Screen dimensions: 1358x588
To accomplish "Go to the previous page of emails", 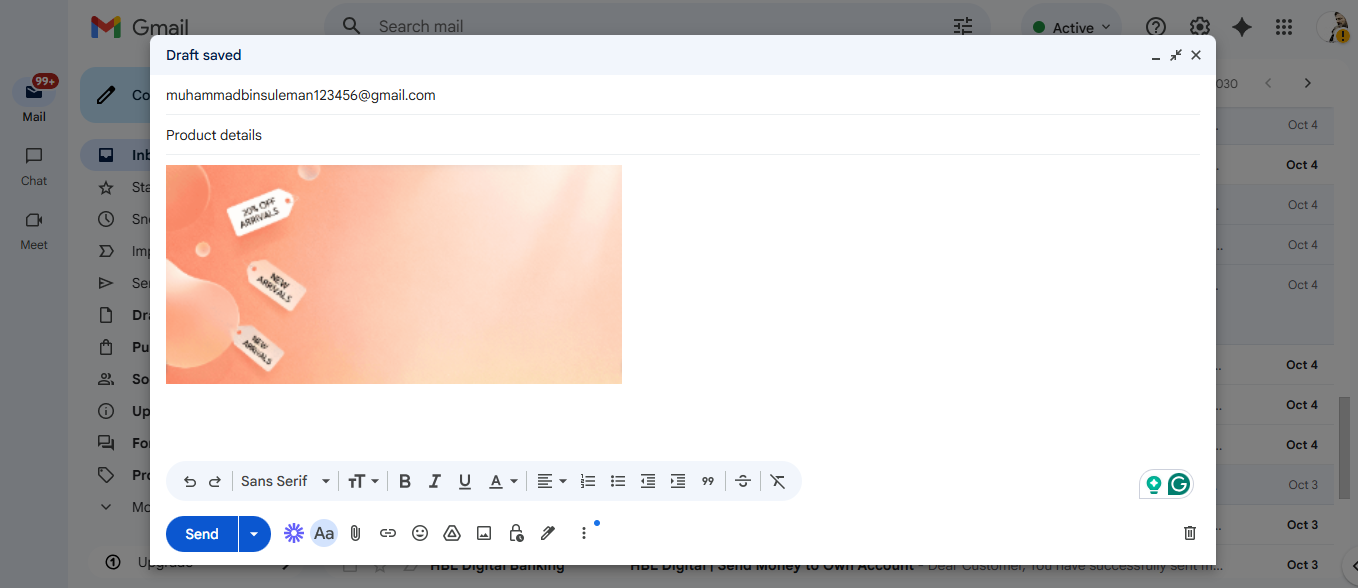I will 1268,83.
